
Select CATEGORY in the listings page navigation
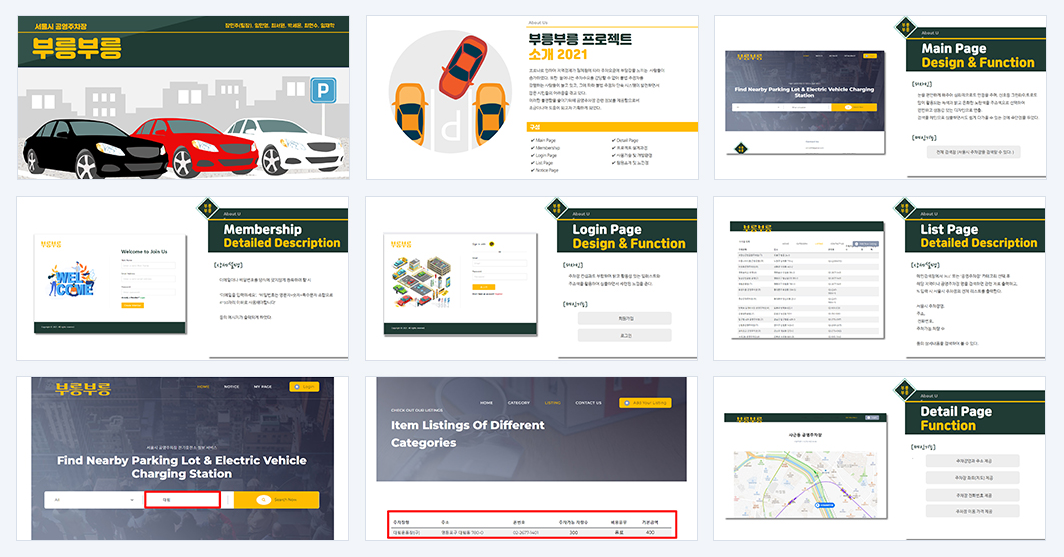click(x=518, y=402)
